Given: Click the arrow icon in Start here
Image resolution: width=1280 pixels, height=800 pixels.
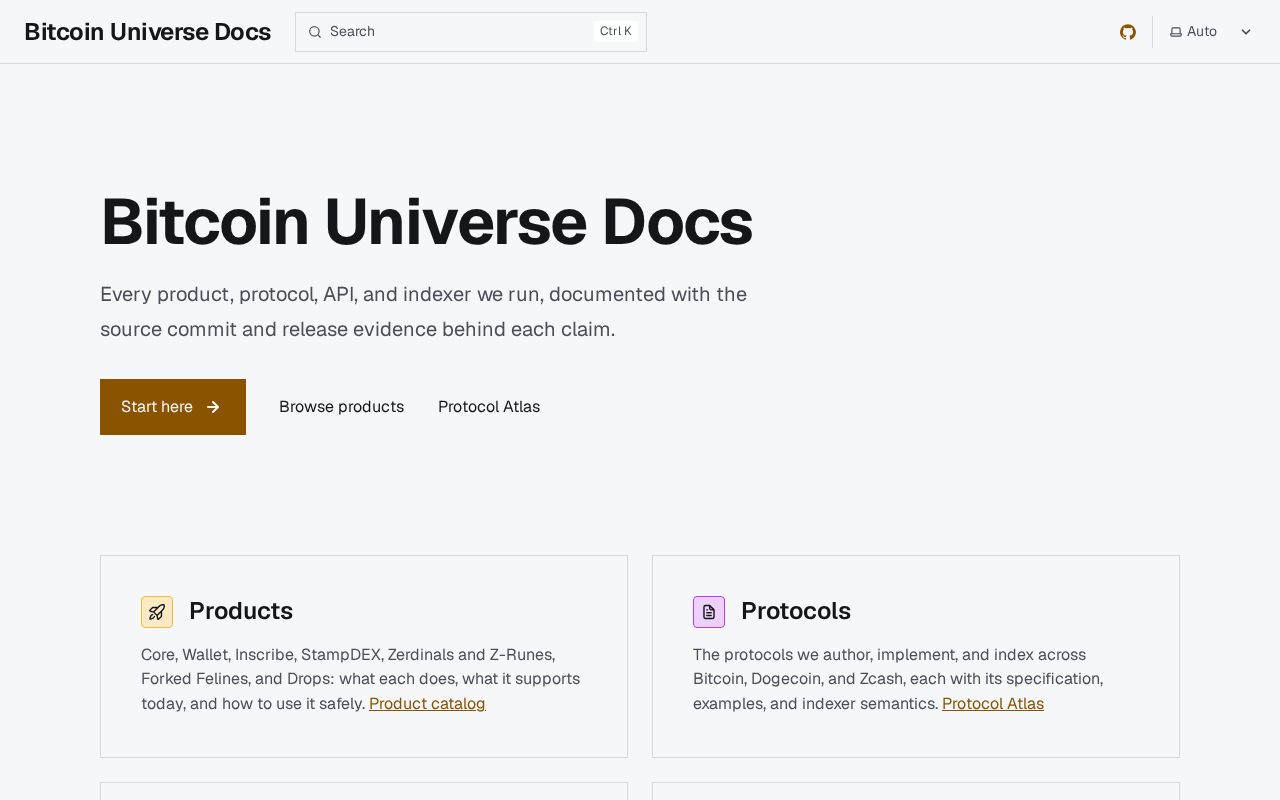Looking at the screenshot, I should pyautogui.click(x=213, y=407).
